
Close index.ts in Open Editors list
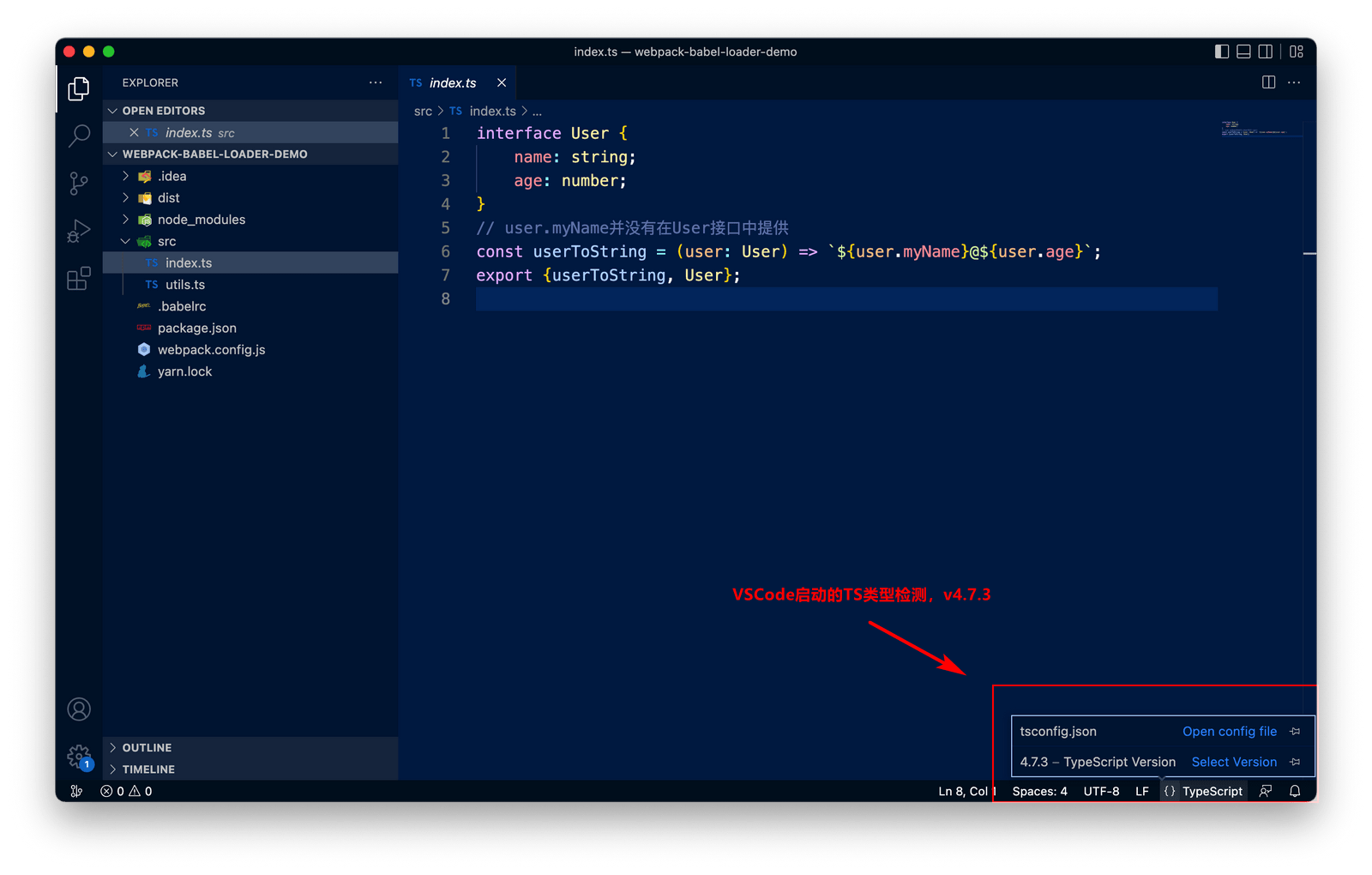coord(134,132)
